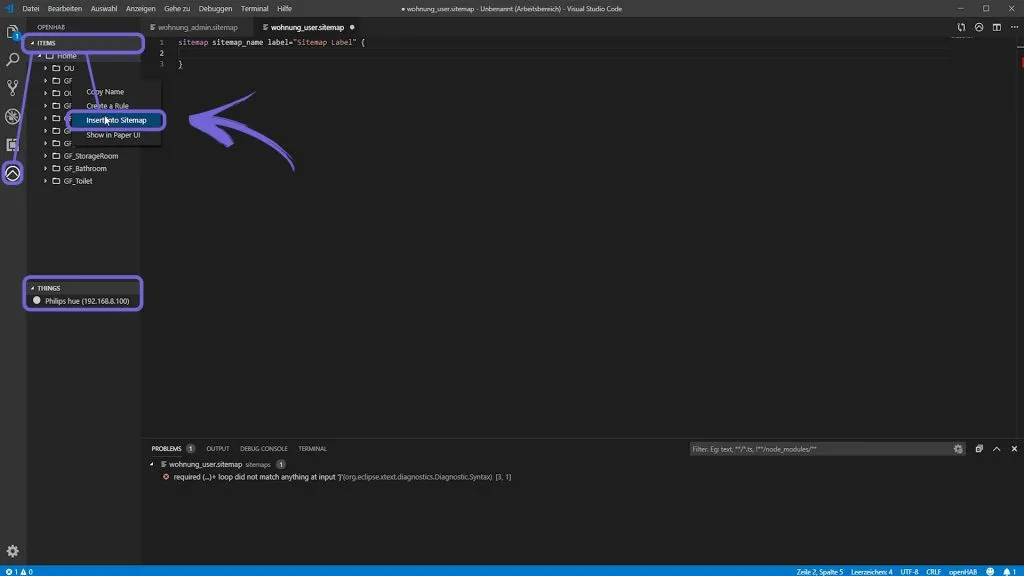1024x576 pixels.
Task: Switch to the PROBLEMS panel tab
Action: click(x=167, y=449)
